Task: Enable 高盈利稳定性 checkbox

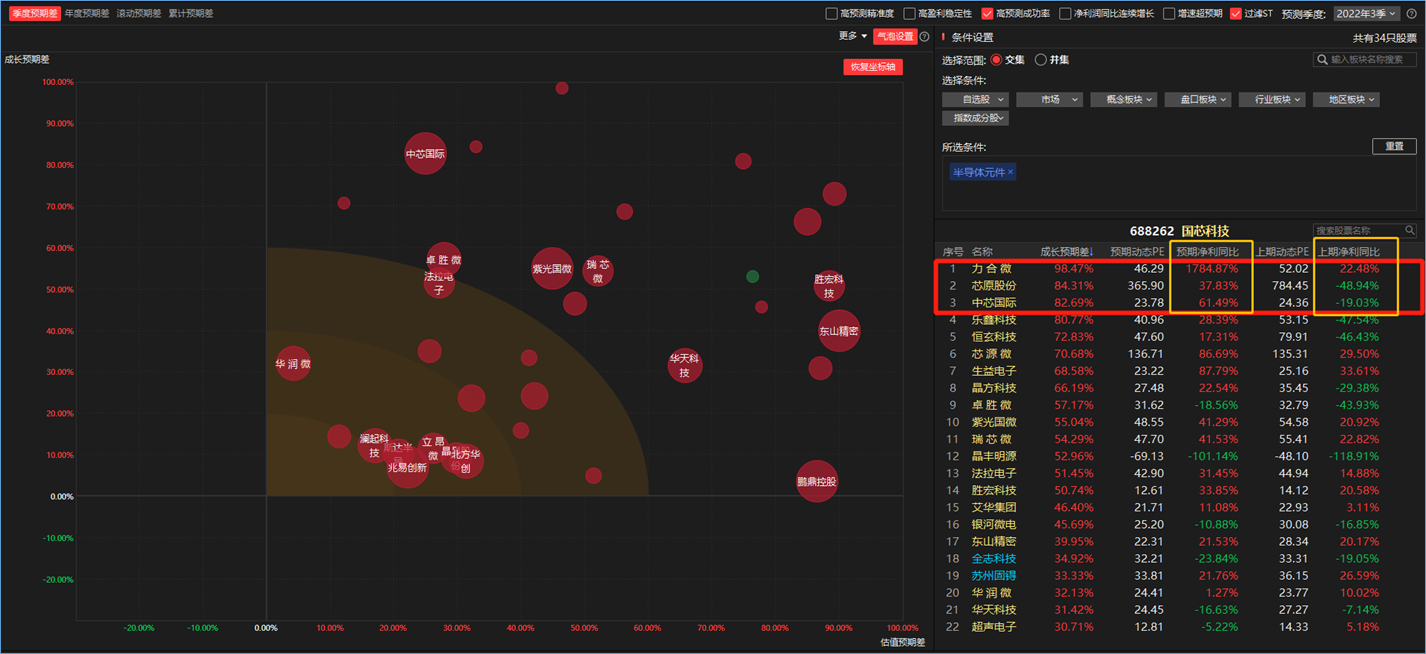Action: coord(909,13)
